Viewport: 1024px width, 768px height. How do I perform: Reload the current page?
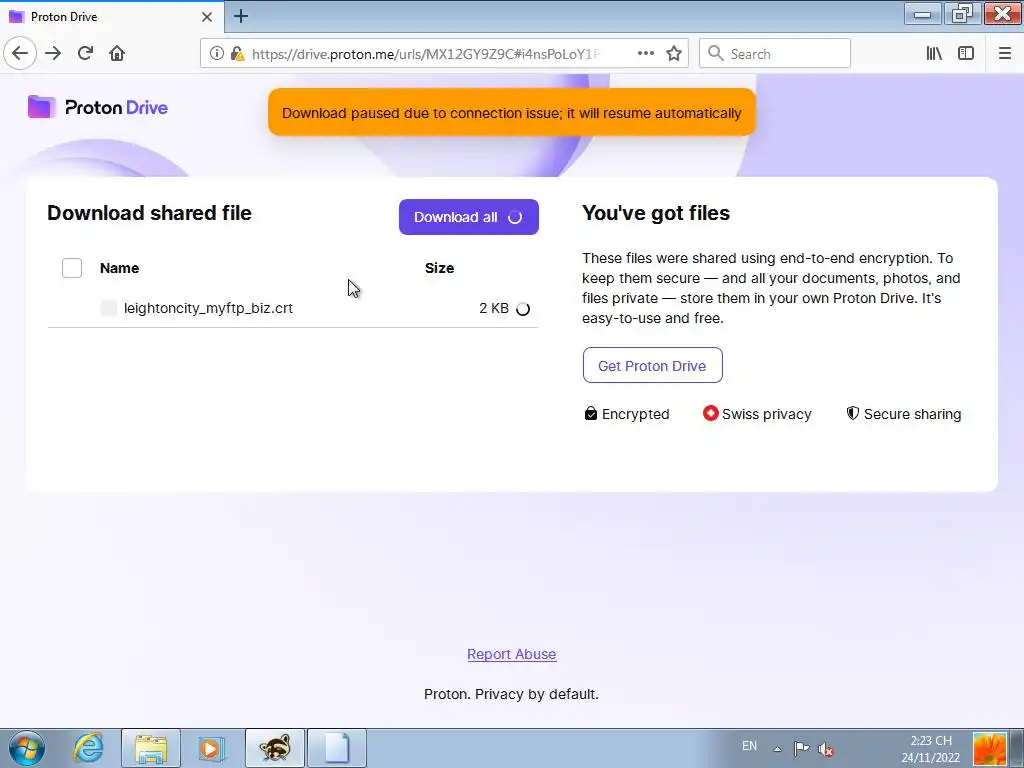85,53
